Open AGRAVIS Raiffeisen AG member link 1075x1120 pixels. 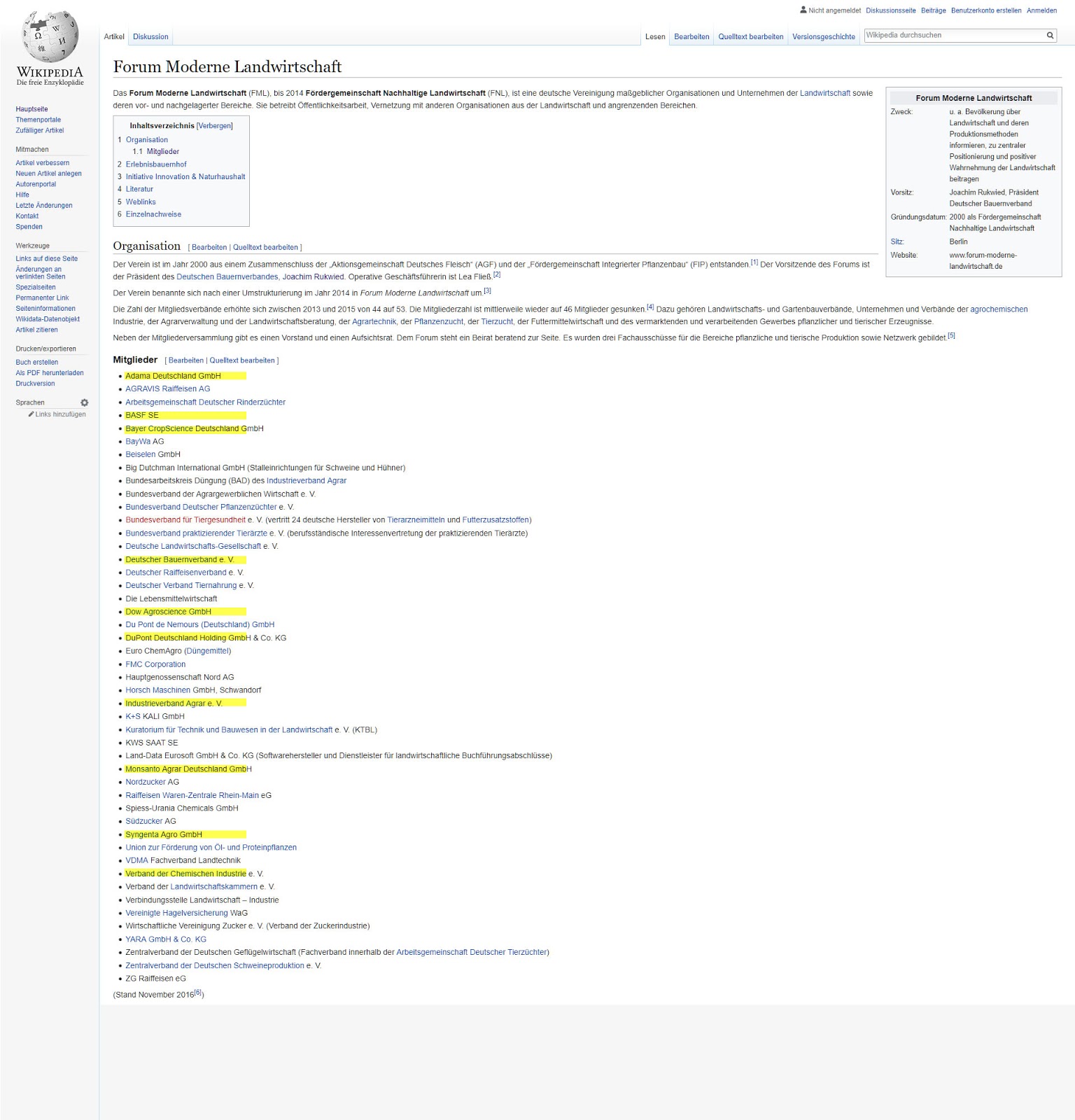pyautogui.click(x=167, y=389)
